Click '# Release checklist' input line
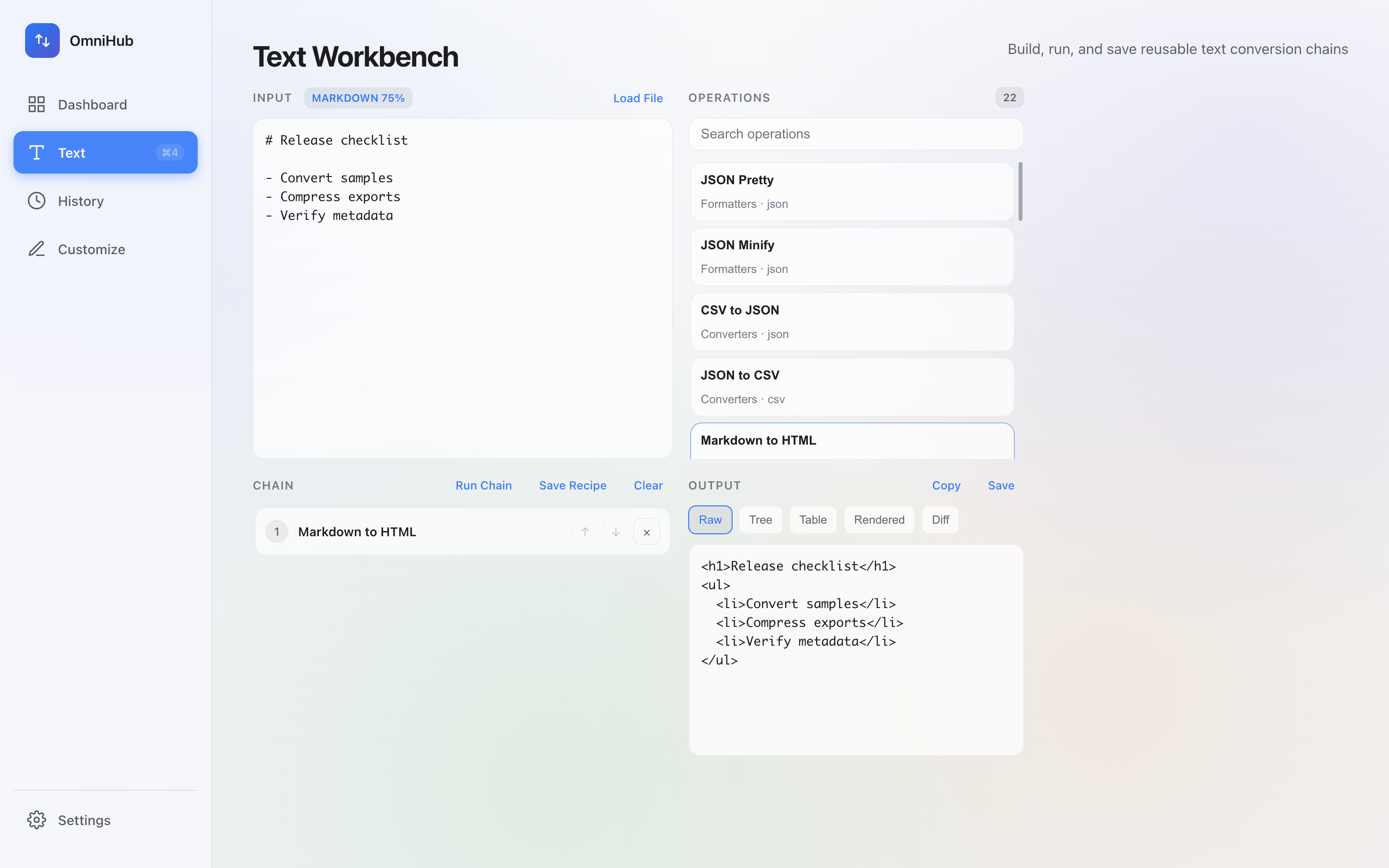This screenshot has width=1389, height=868. (336, 140)
